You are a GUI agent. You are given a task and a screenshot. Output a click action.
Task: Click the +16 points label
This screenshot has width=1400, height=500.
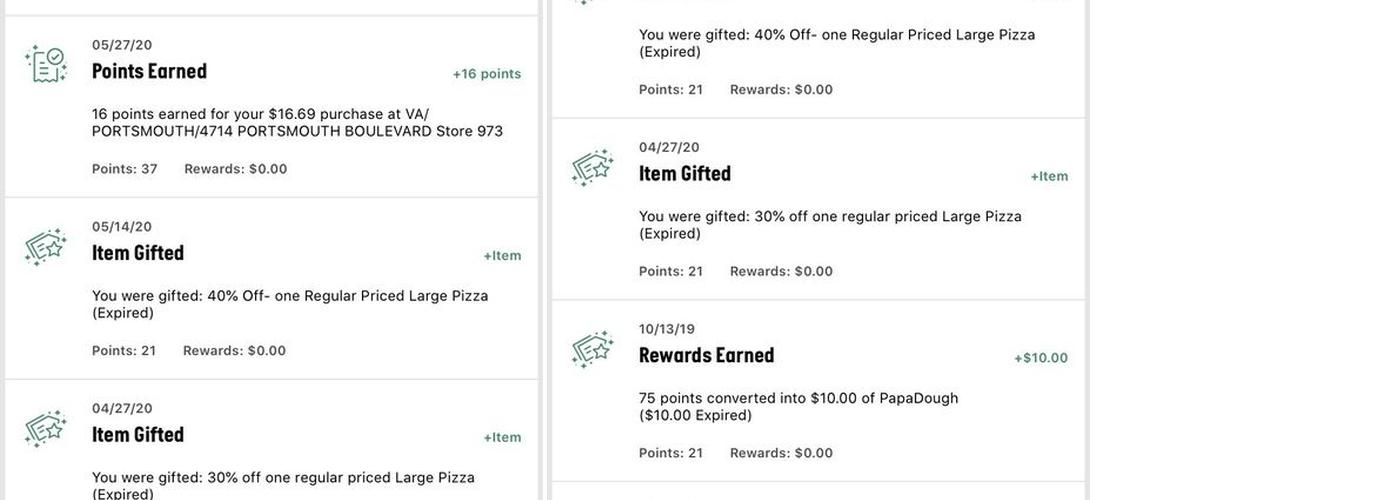pyautogui.click(x=487, y=74)
